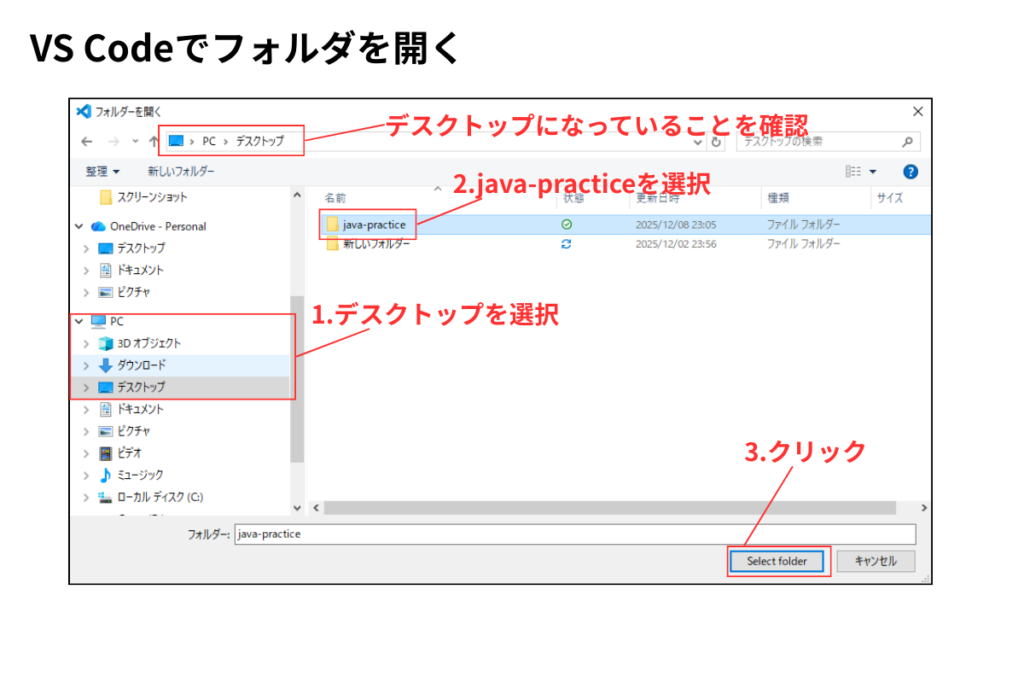Click the 新しいフォルダー toolbar button

tap(182, 172)
